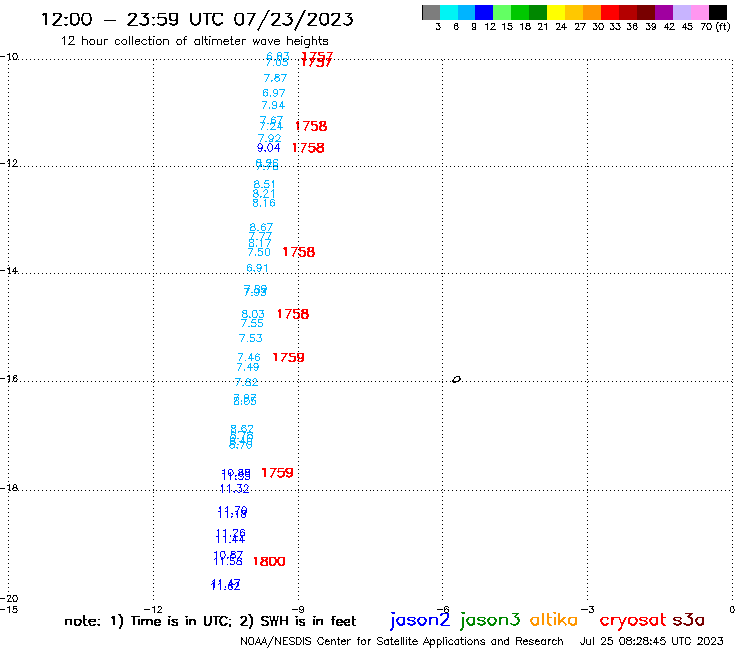
Task: Click red 1758 label beside 9.04
Action: 308,148
